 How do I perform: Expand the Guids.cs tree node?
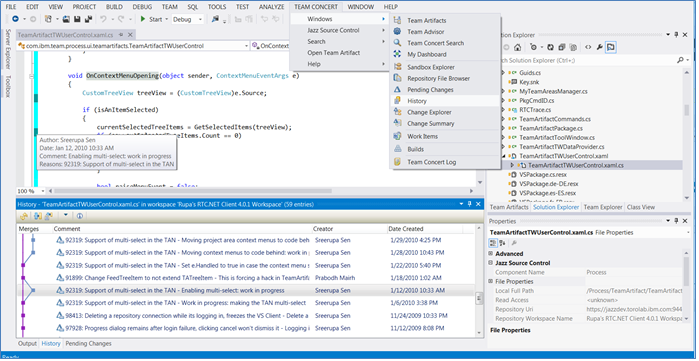pyautogui.click(x=504, y=73)
